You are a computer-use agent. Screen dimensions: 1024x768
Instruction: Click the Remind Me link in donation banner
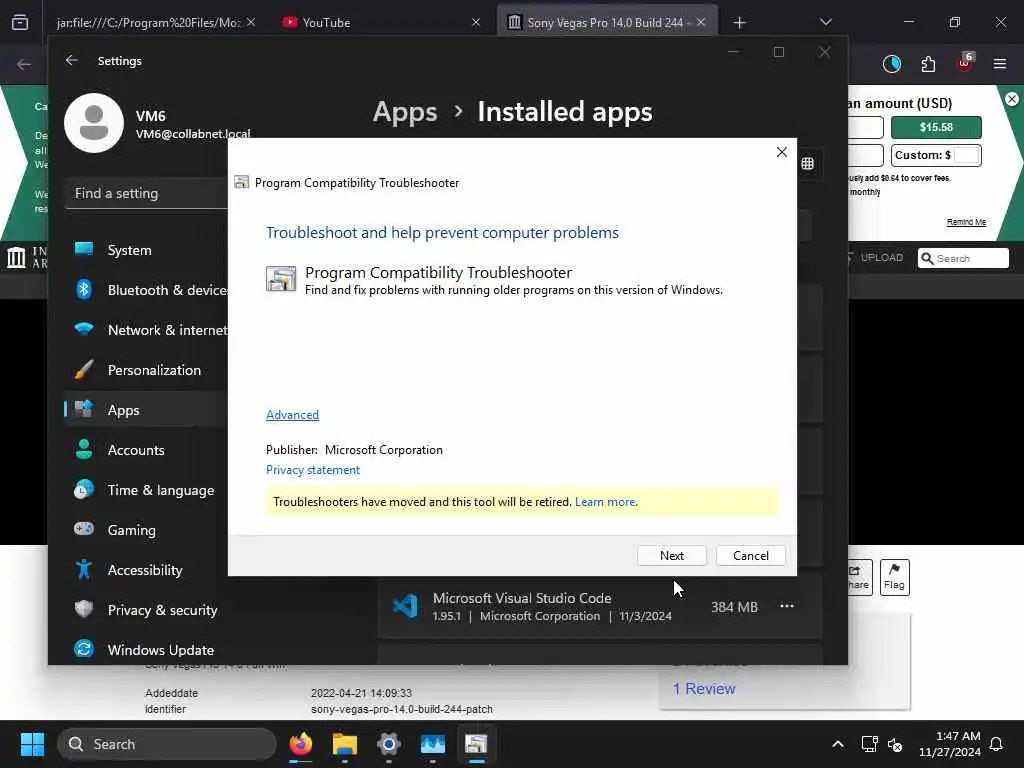(x=967, y=222)
